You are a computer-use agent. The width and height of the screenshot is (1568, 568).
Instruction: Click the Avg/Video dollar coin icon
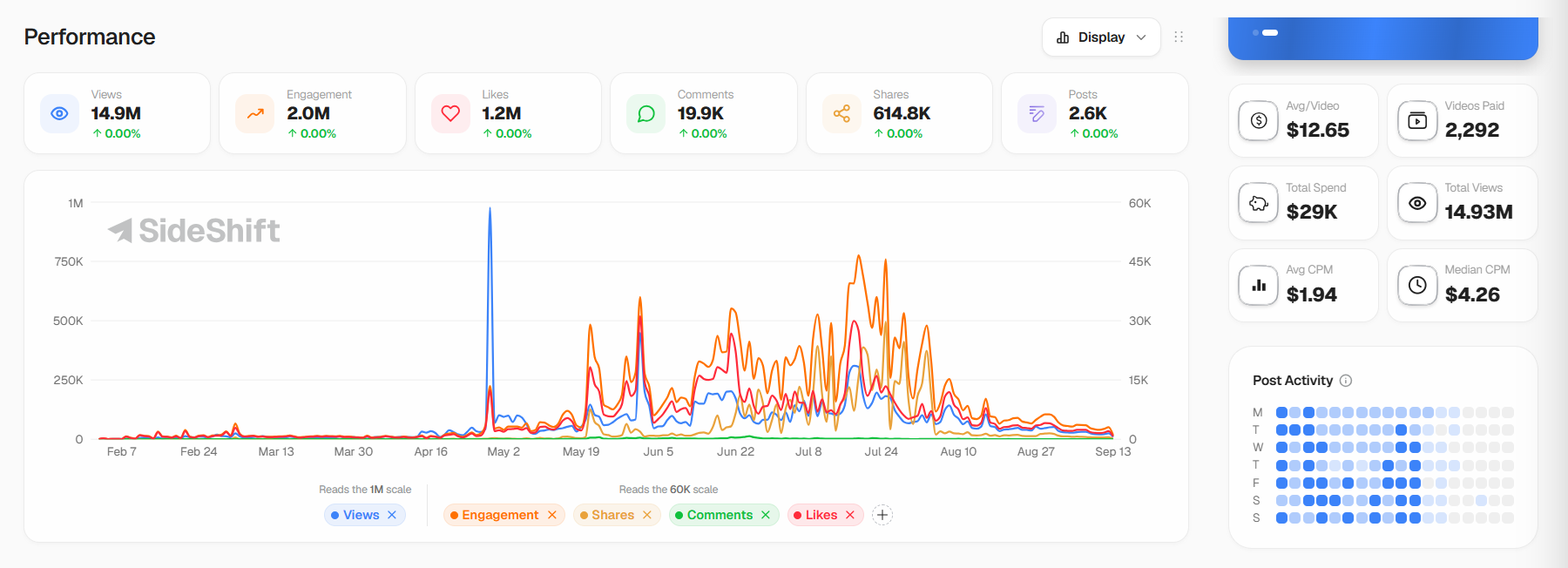(x=1259, y=121)
